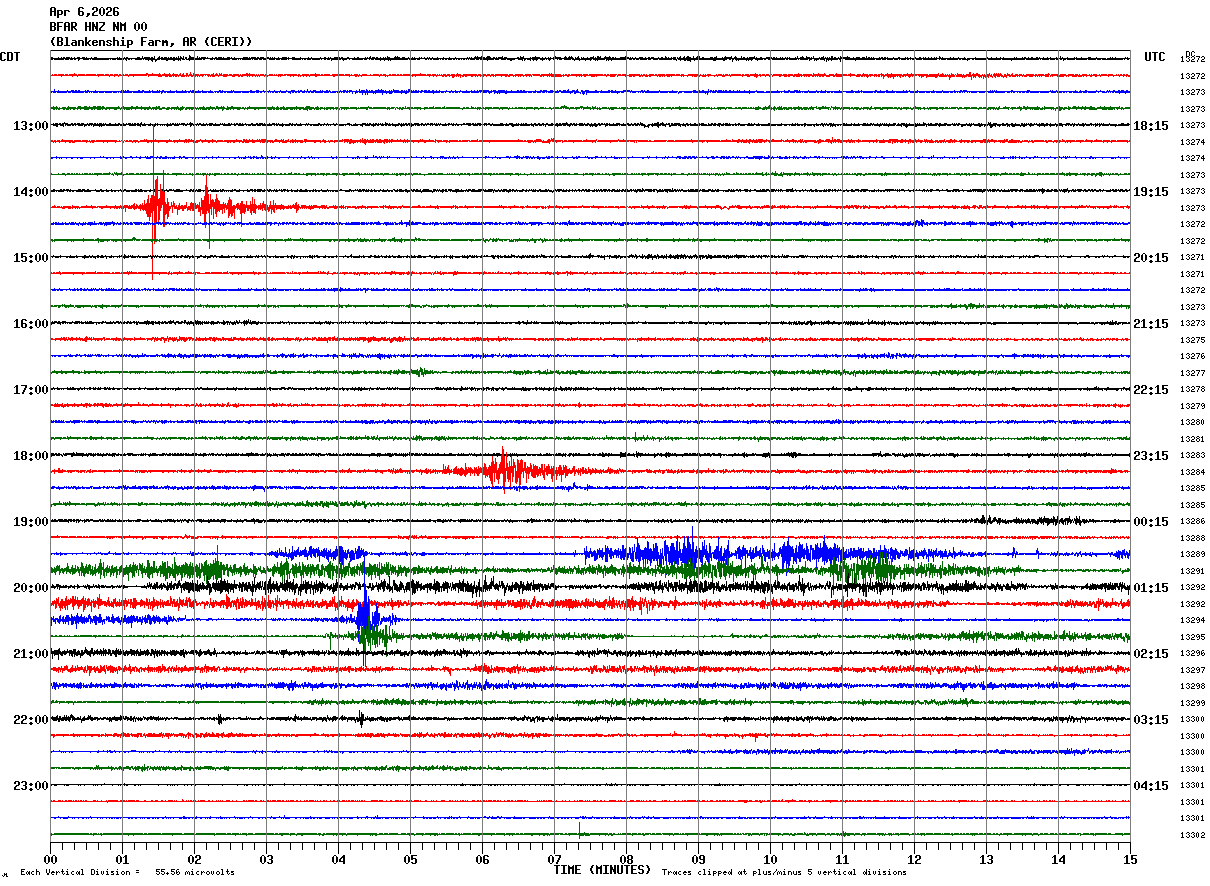This screenshot has height=886, width=1210.
Task: Click the 13286 DC offset value
Action: [1192, 522]
